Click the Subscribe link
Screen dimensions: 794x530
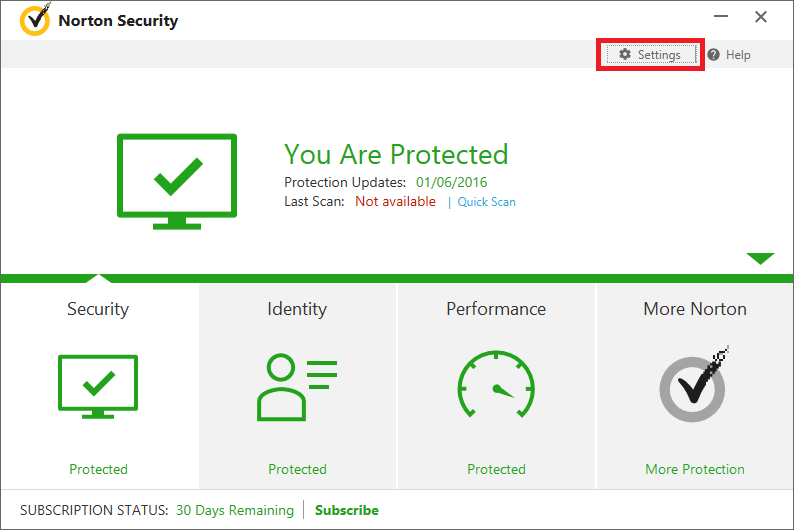pyautogui.click(x=347, y=510)
